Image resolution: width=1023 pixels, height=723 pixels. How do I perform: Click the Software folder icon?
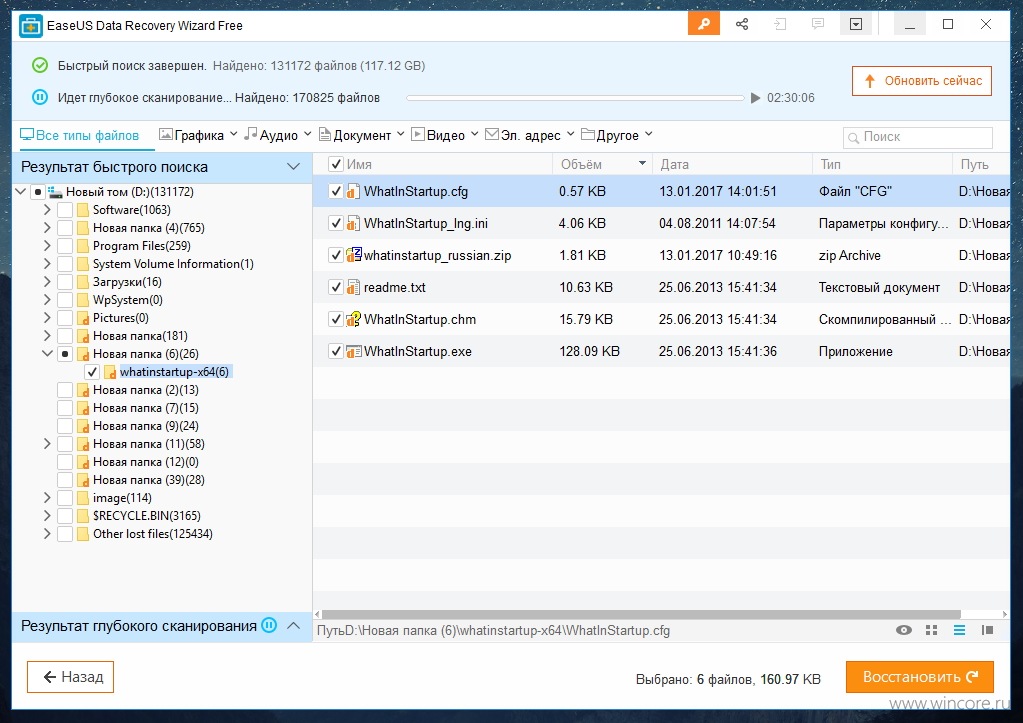click(83, 209)
